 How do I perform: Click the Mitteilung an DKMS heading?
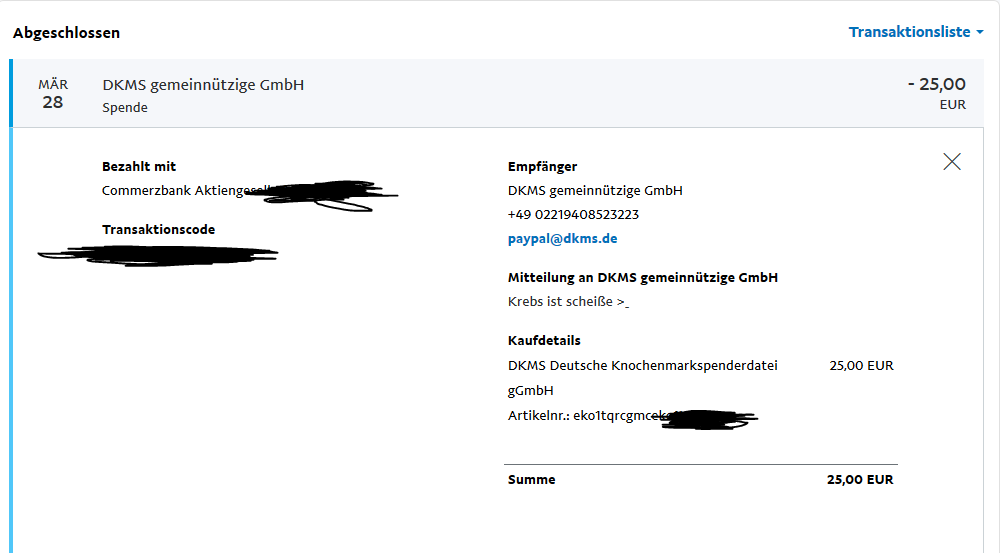click(643, 277)
